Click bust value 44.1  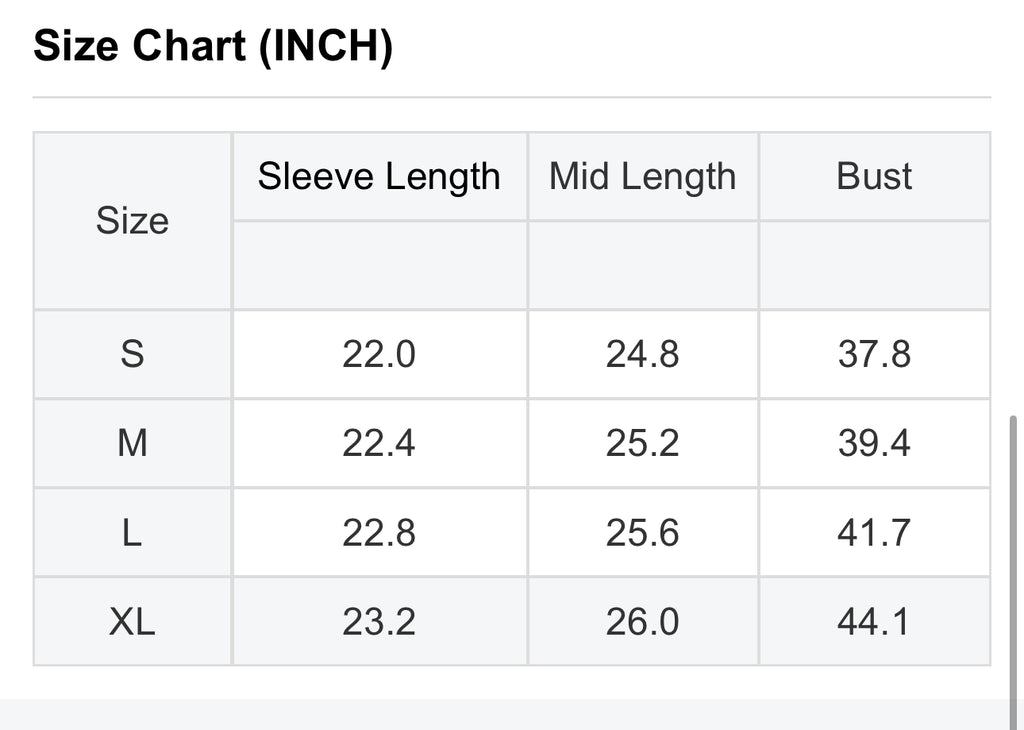pos(874,621)
